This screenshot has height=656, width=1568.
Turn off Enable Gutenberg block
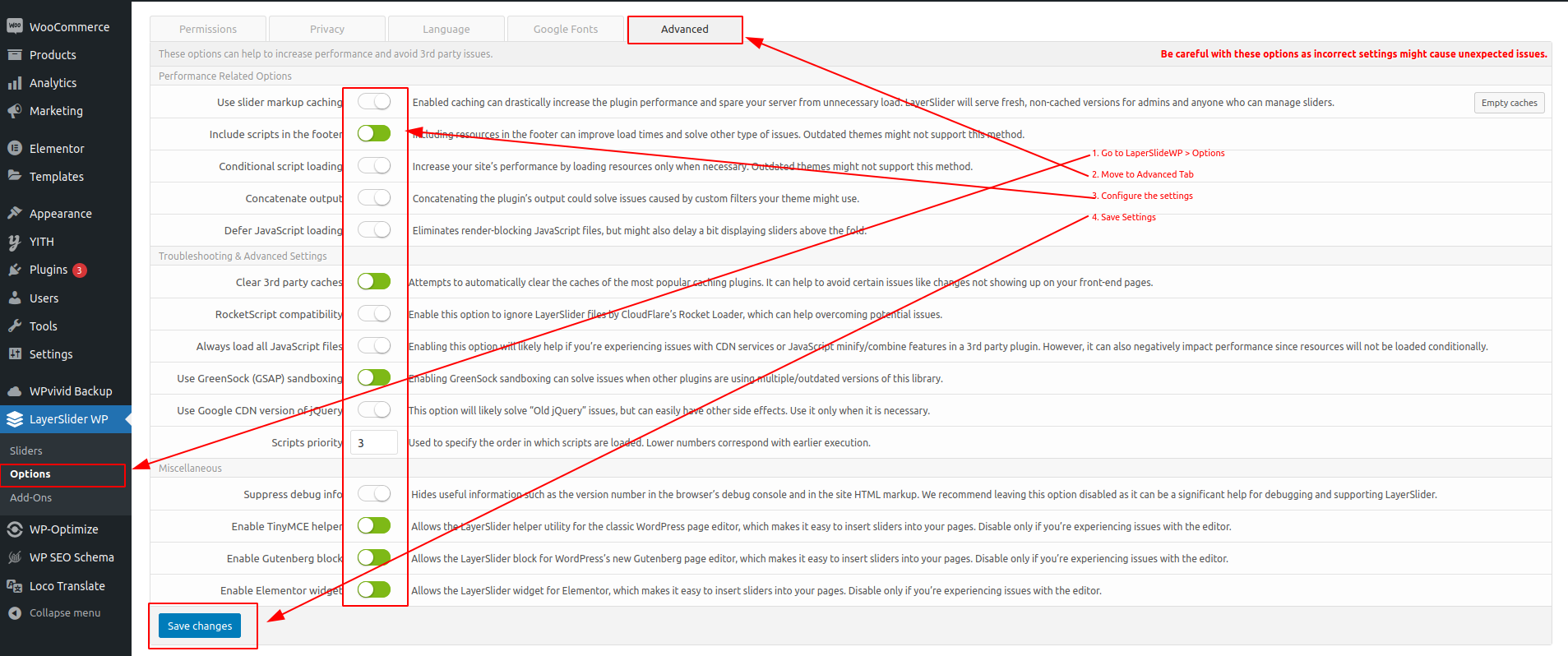tap(374, 557)
